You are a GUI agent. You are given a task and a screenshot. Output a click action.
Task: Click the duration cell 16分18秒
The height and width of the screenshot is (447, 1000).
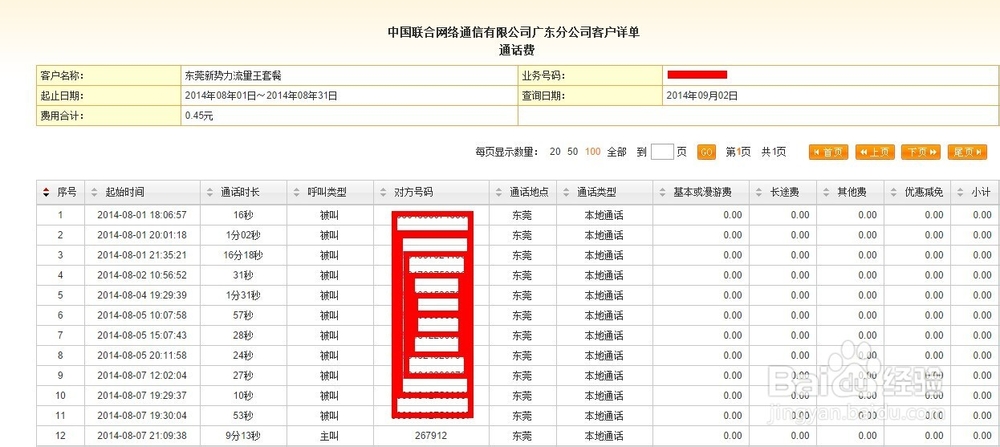pos(244,255)
